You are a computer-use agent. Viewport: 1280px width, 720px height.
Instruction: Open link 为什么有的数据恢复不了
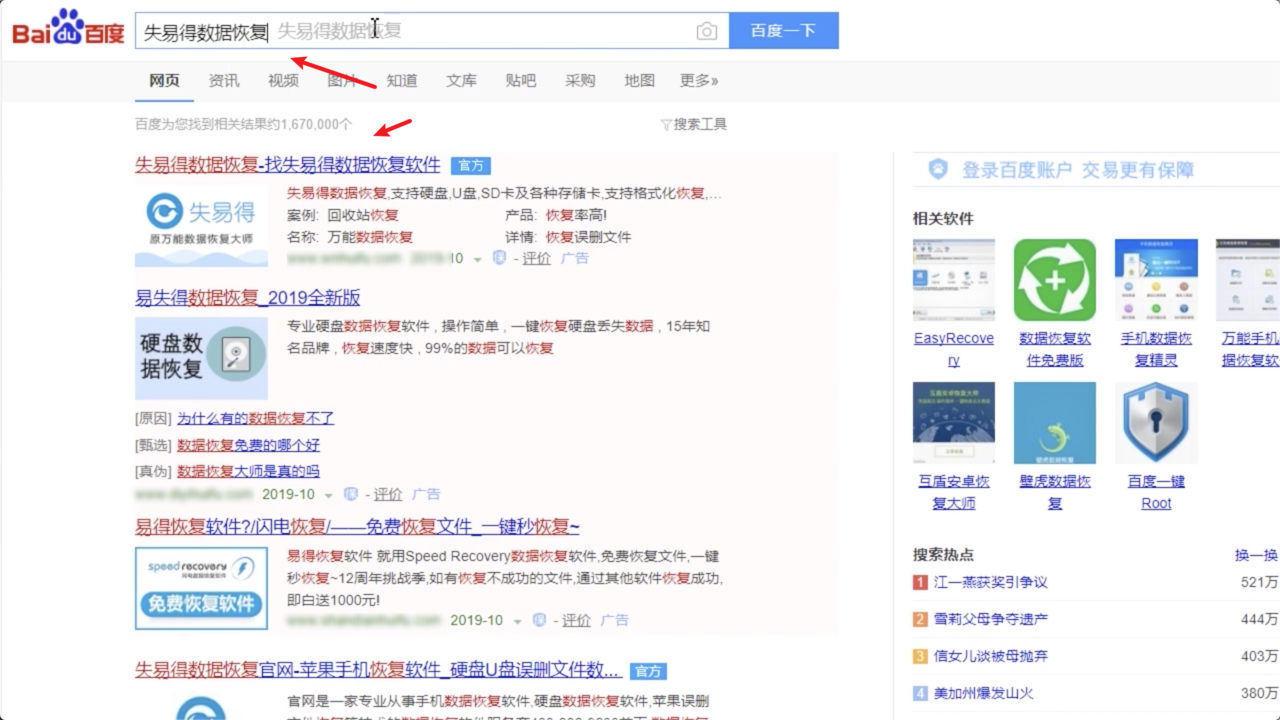pos(256,418)
